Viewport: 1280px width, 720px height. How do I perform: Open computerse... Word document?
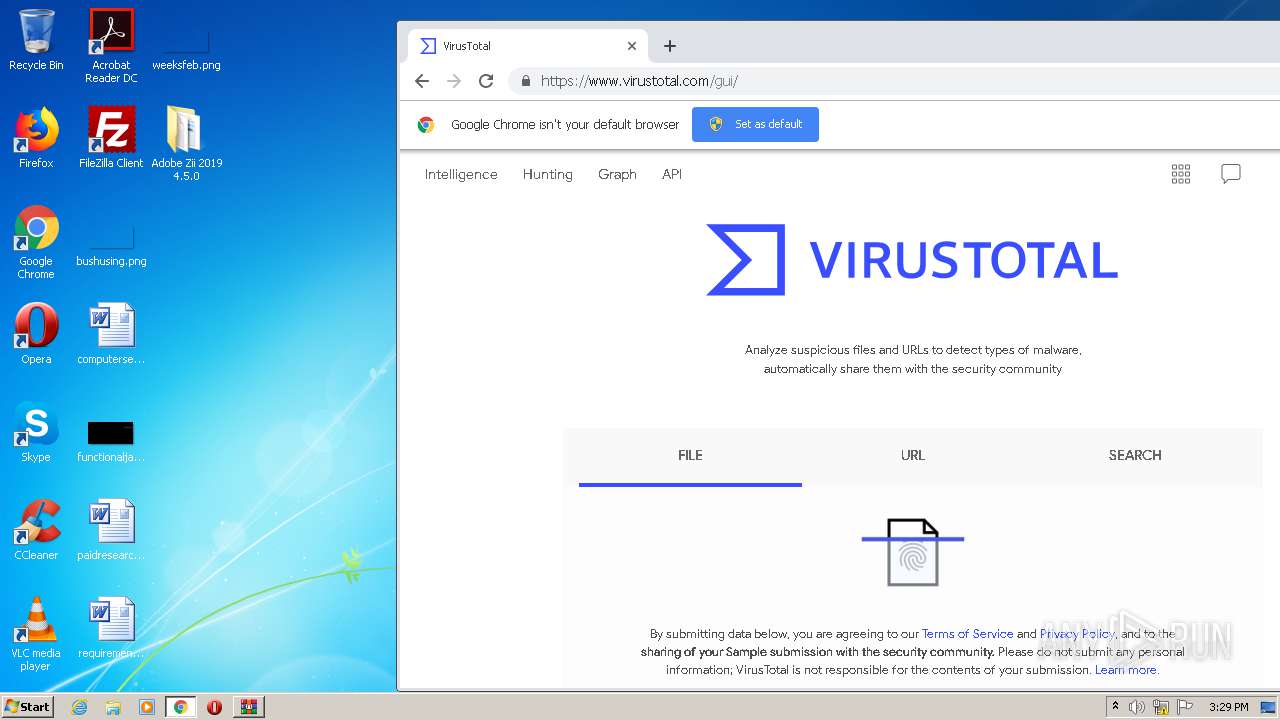point(111,334)
